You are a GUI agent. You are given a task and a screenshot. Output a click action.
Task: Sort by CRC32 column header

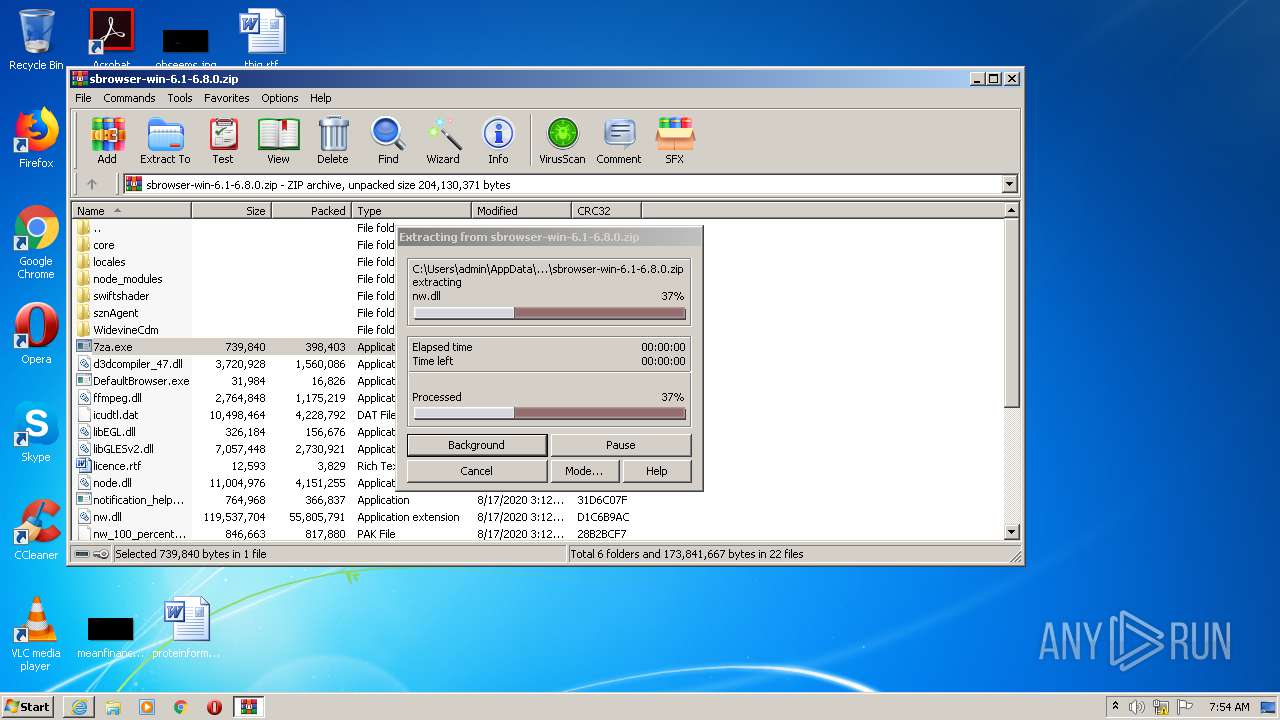click(x=607, y=211)
